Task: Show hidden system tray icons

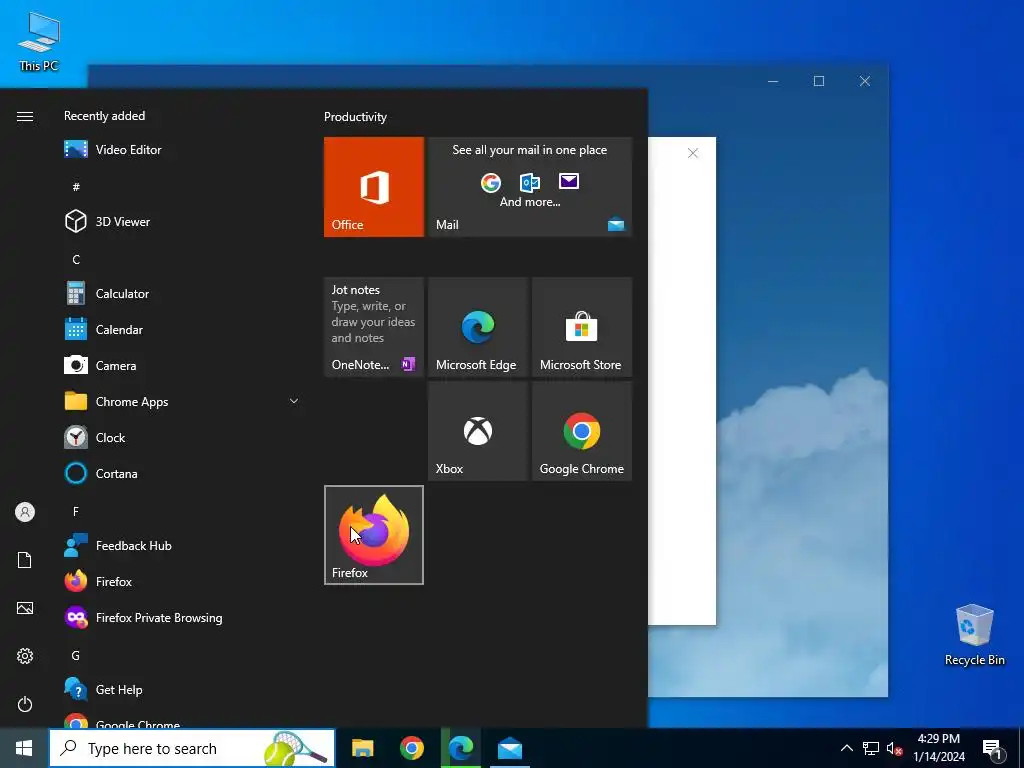Action: tap(846, 748)
